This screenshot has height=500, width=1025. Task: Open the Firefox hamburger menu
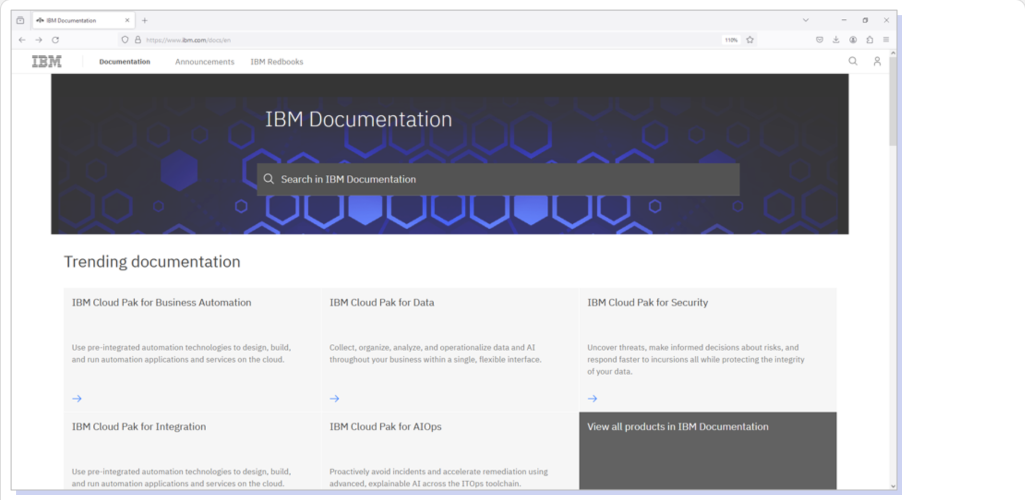(x=886, y=40)
